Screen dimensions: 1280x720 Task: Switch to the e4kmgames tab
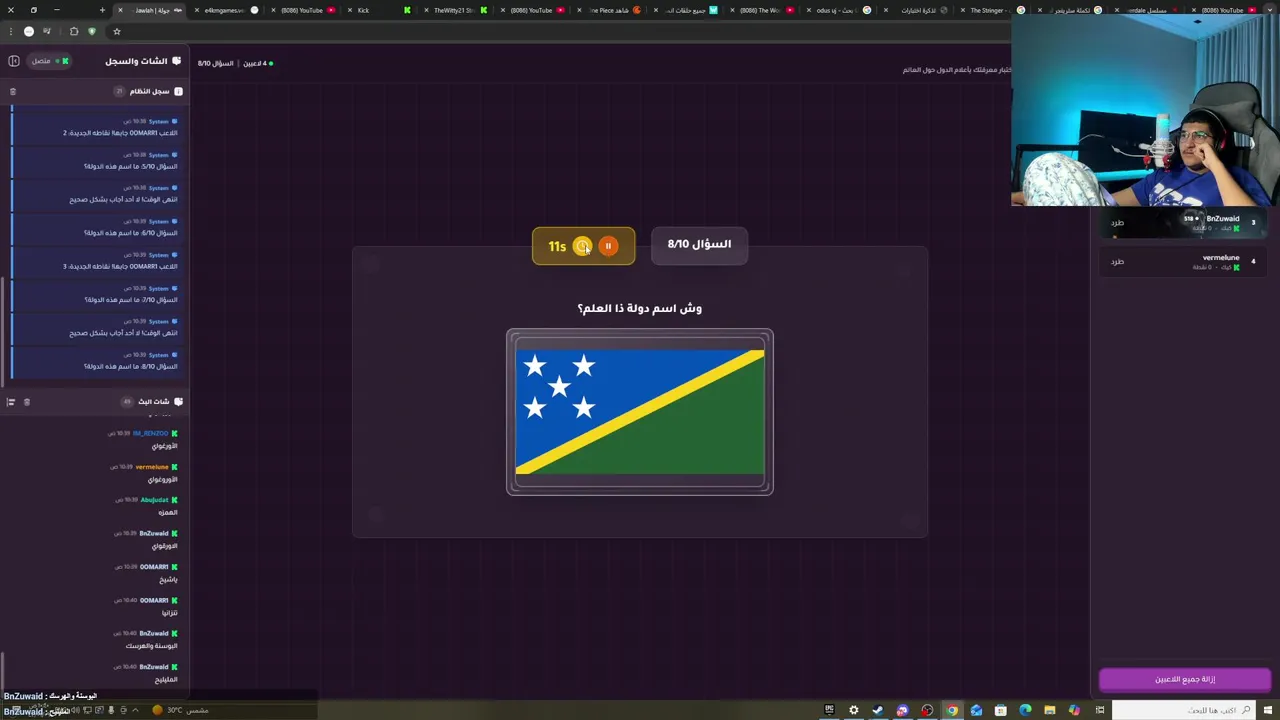[225, 10]
